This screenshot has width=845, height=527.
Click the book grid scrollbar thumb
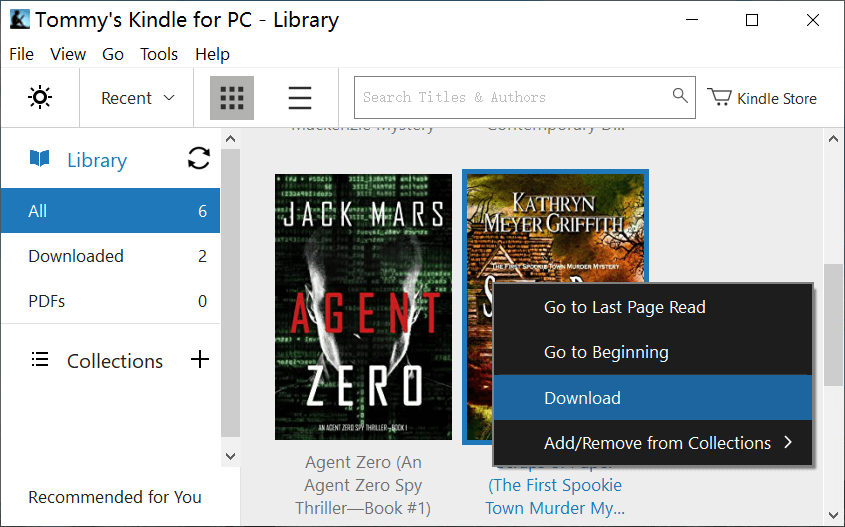point(833,324)
